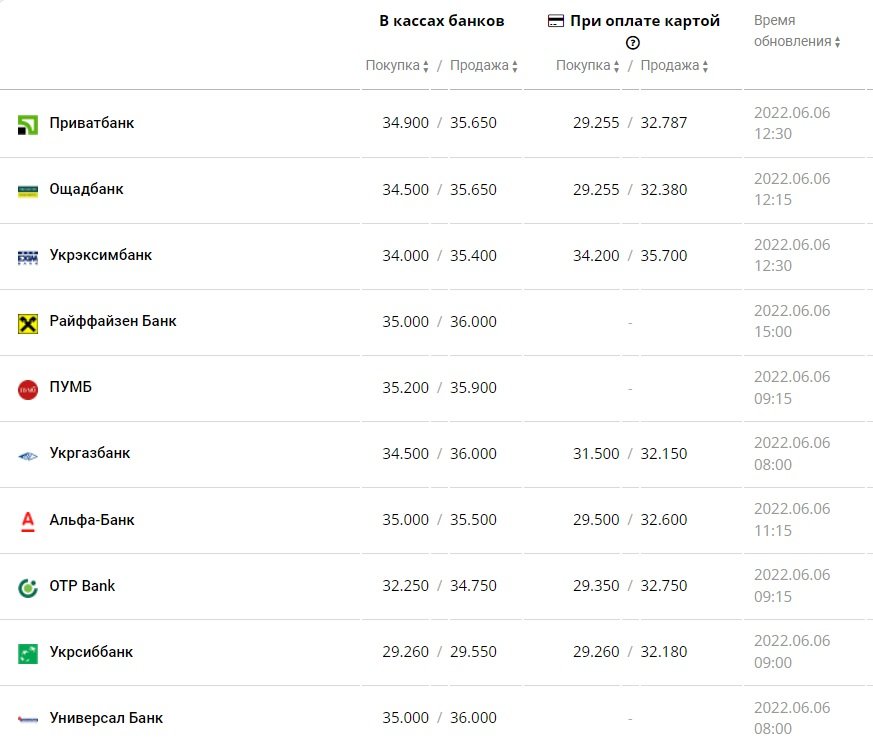This screenshot has width=873, height=750.
Task: Click the Райффайзен Банк logo icon
Action: click(28, 323)
